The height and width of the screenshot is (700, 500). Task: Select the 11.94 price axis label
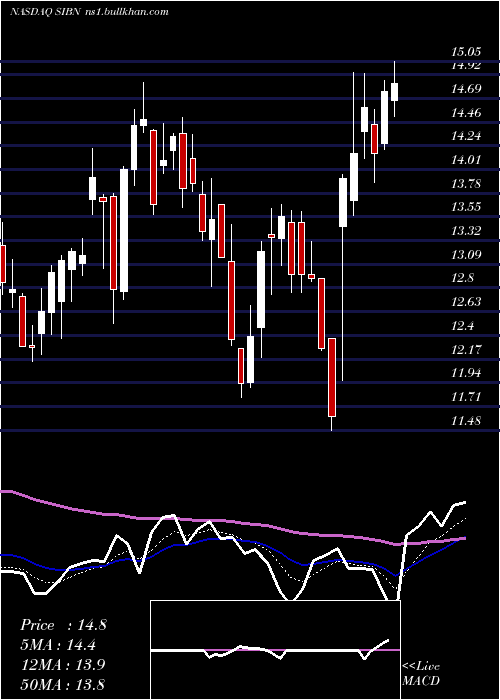[x=466, y=373]
